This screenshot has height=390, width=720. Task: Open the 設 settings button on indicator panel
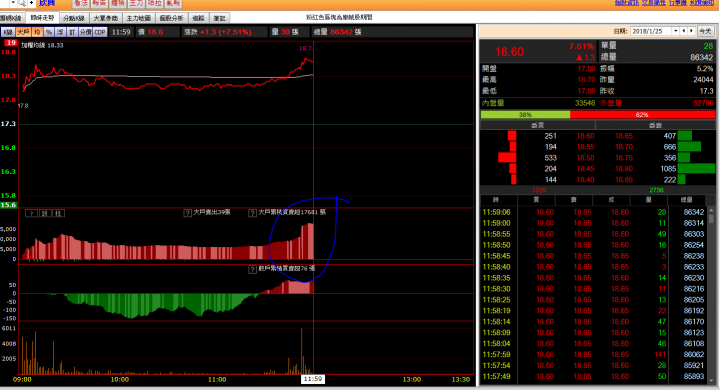(x=45, y=213)
